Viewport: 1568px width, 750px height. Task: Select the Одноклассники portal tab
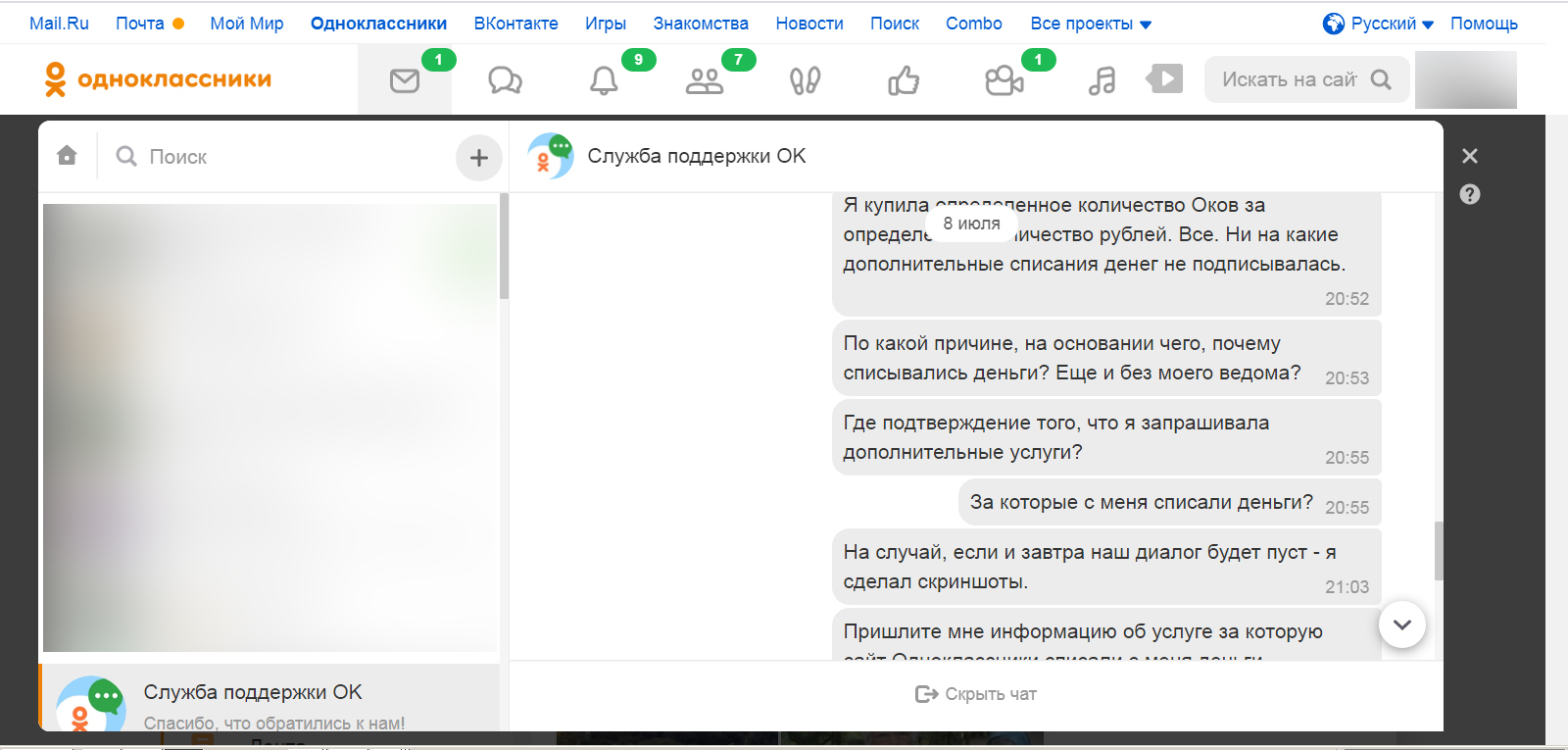tap(378, 24)
